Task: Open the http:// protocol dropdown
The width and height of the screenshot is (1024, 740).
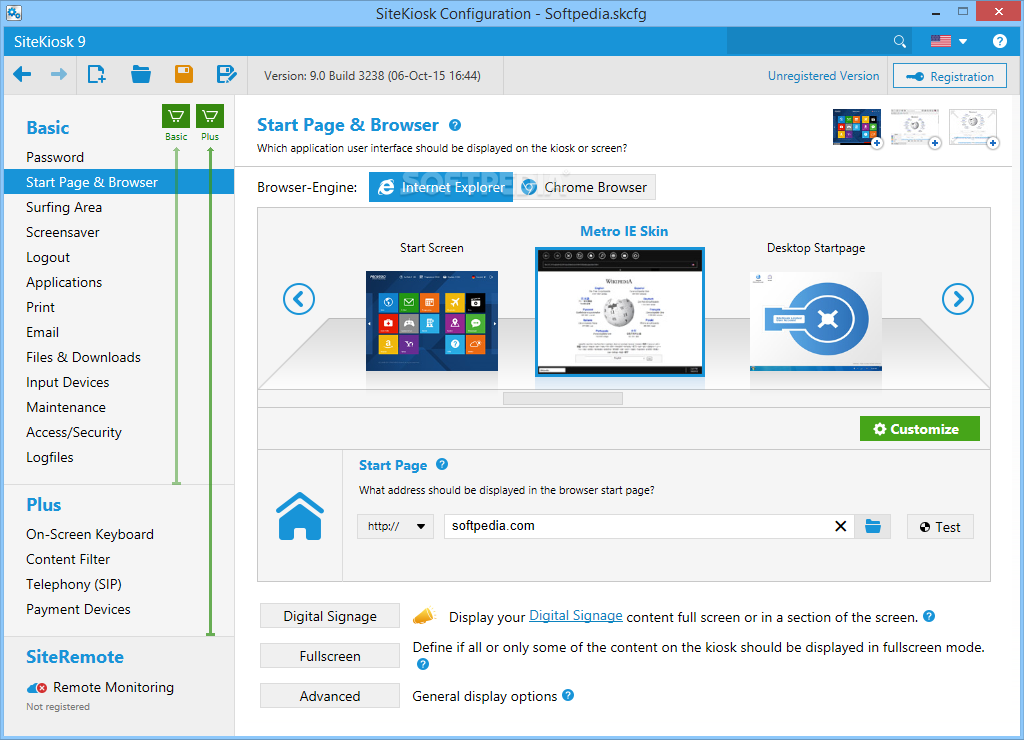Action: point(395,526)
